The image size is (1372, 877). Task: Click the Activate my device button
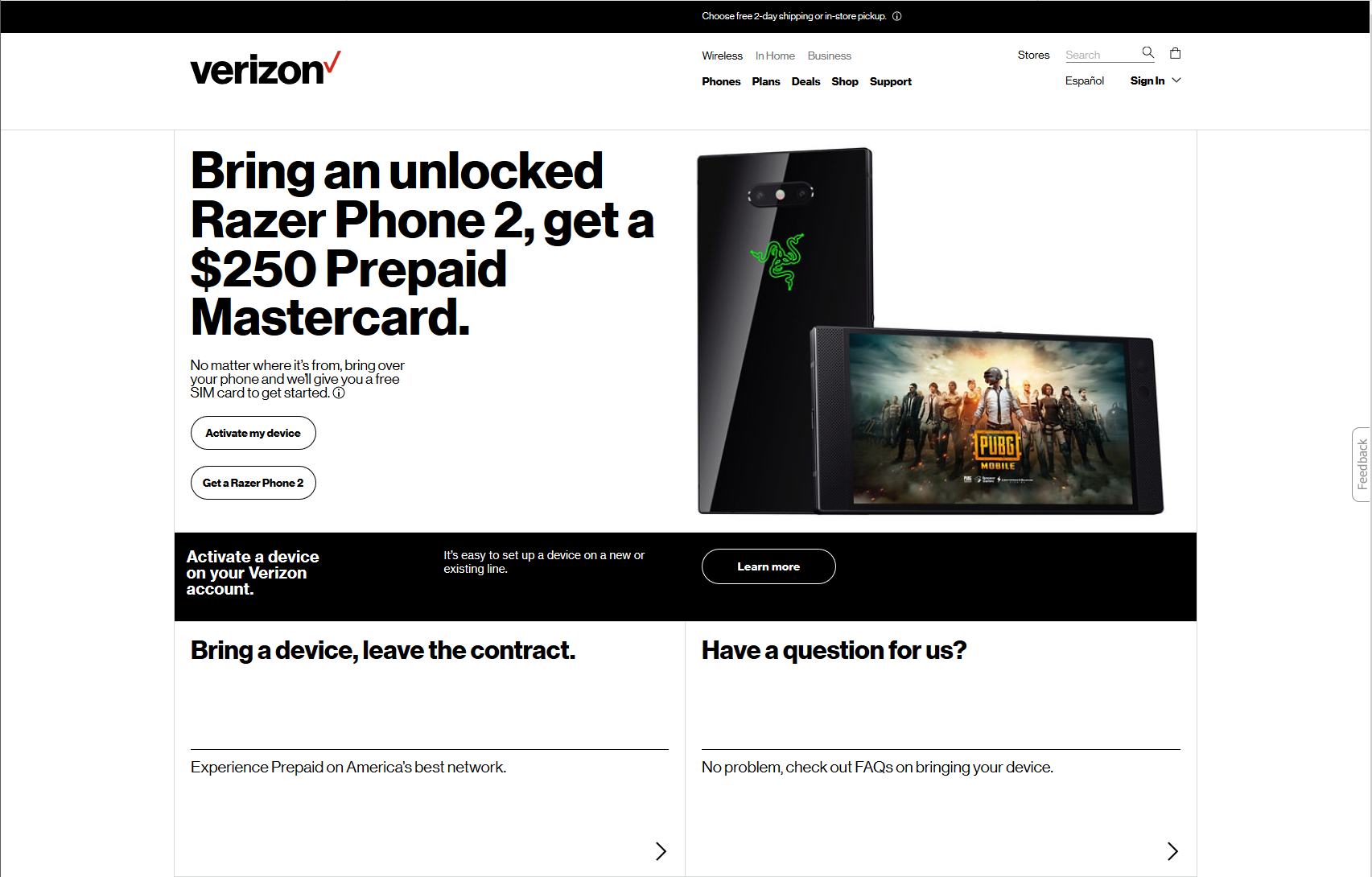tap(253, 433)
